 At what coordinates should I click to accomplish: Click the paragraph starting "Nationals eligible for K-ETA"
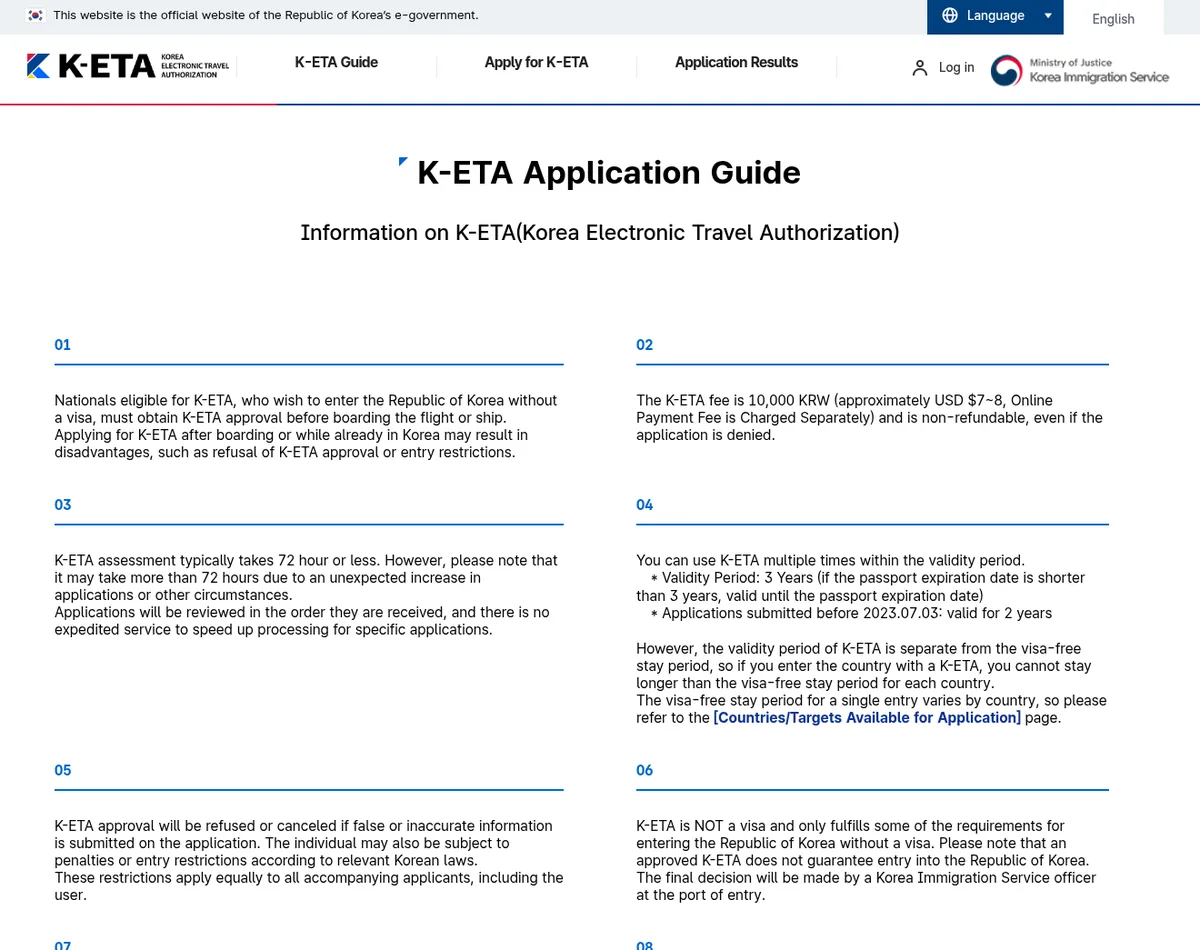[x=306, y=426]
